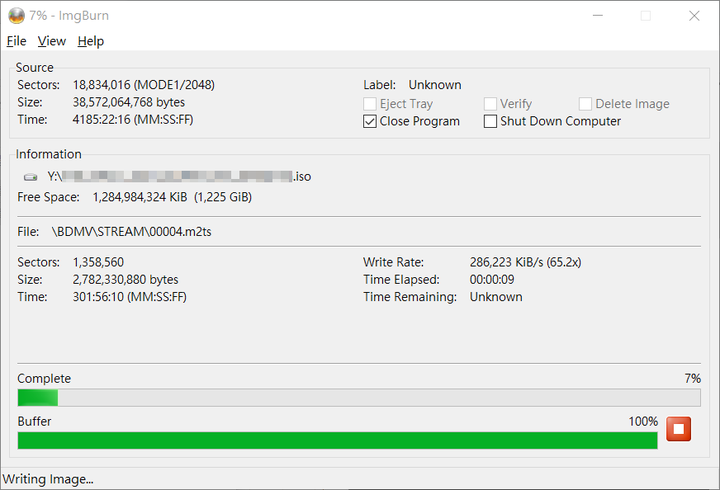The width and height of the screenshot is (720, 490).
Task: Minimize the ImgBurn window
Action: coord(597,16)
